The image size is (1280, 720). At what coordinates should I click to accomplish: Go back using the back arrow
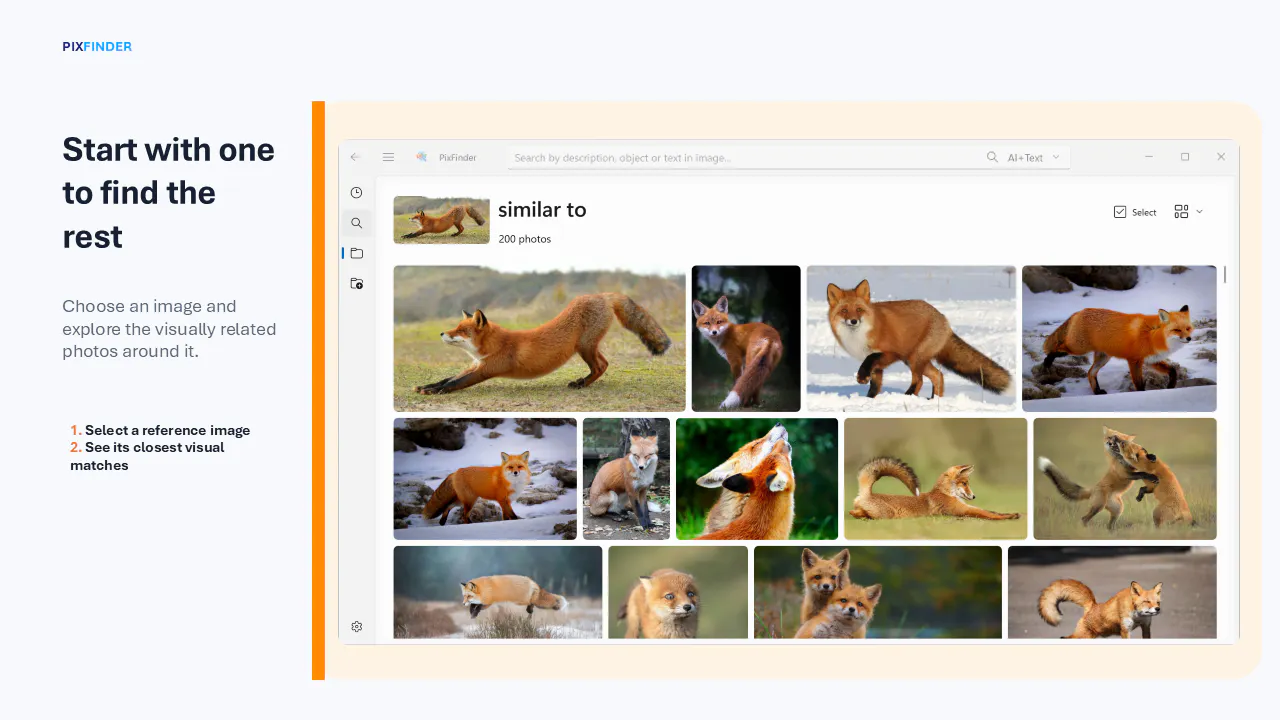355,157
